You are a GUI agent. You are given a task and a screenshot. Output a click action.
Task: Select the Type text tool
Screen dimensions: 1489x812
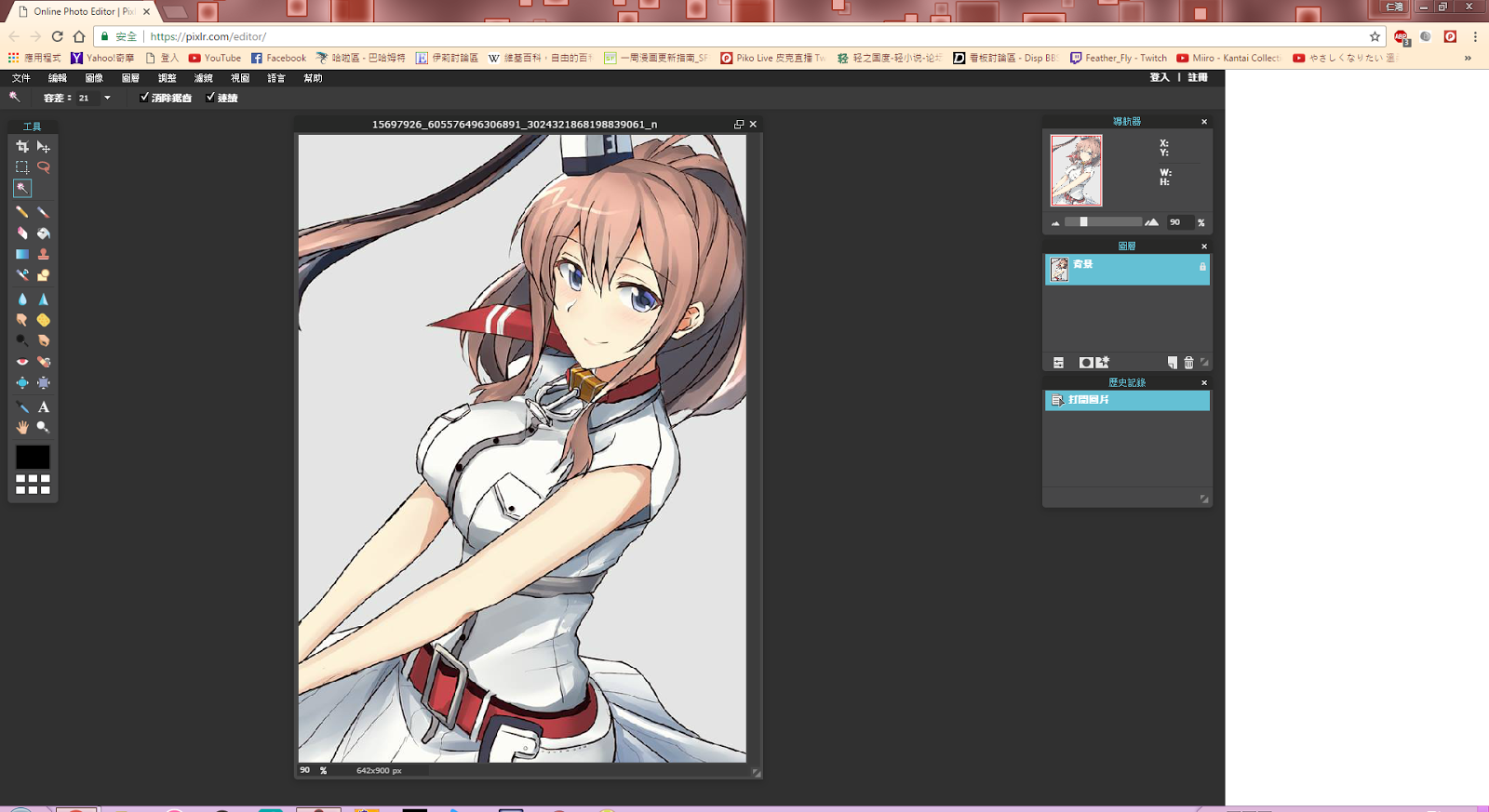(x=43, y=407)
